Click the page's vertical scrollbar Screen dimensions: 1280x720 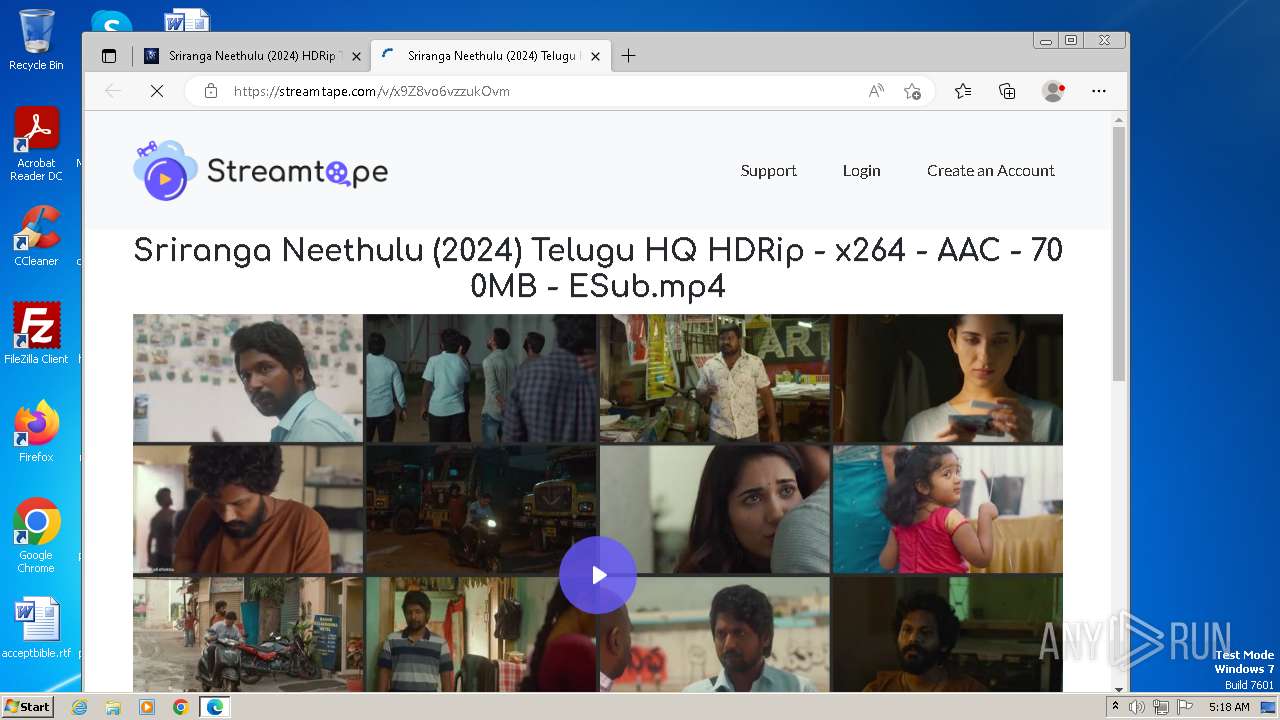click(x=1119, y=253)
